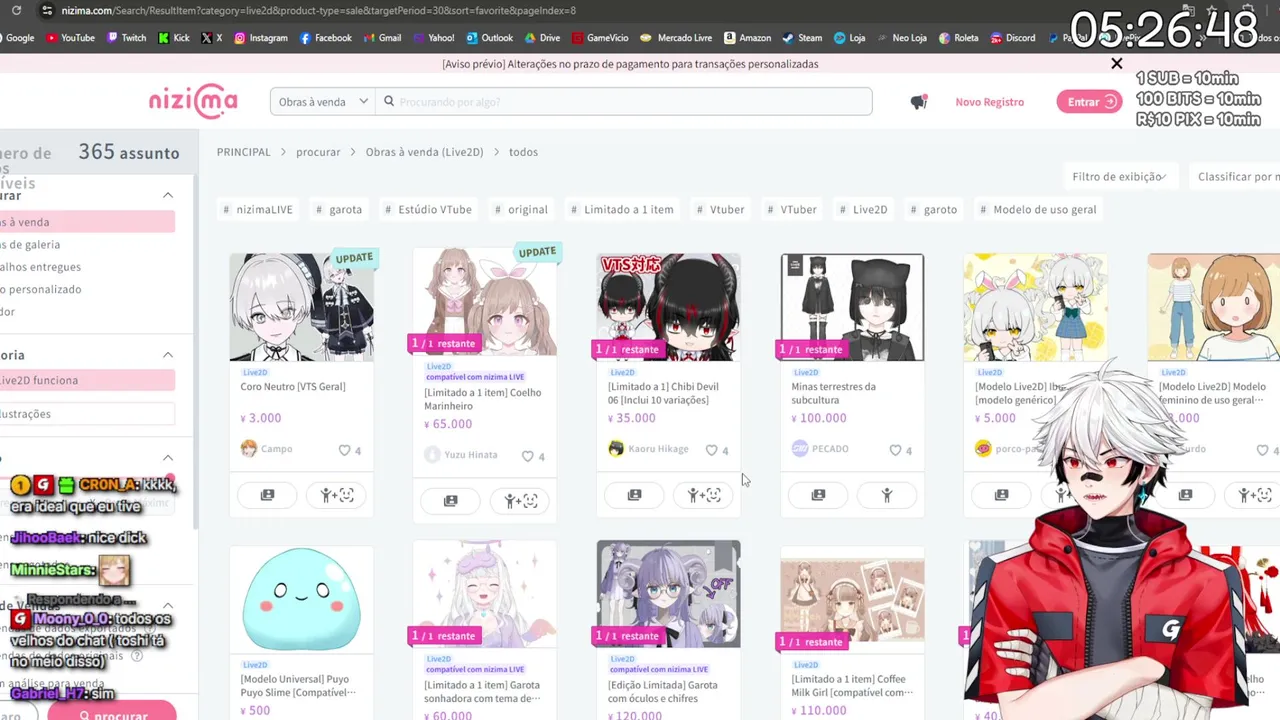Open the Kick bookmark
The width and height of the screenshot is (1280, 720).
[x=172, y=38]
